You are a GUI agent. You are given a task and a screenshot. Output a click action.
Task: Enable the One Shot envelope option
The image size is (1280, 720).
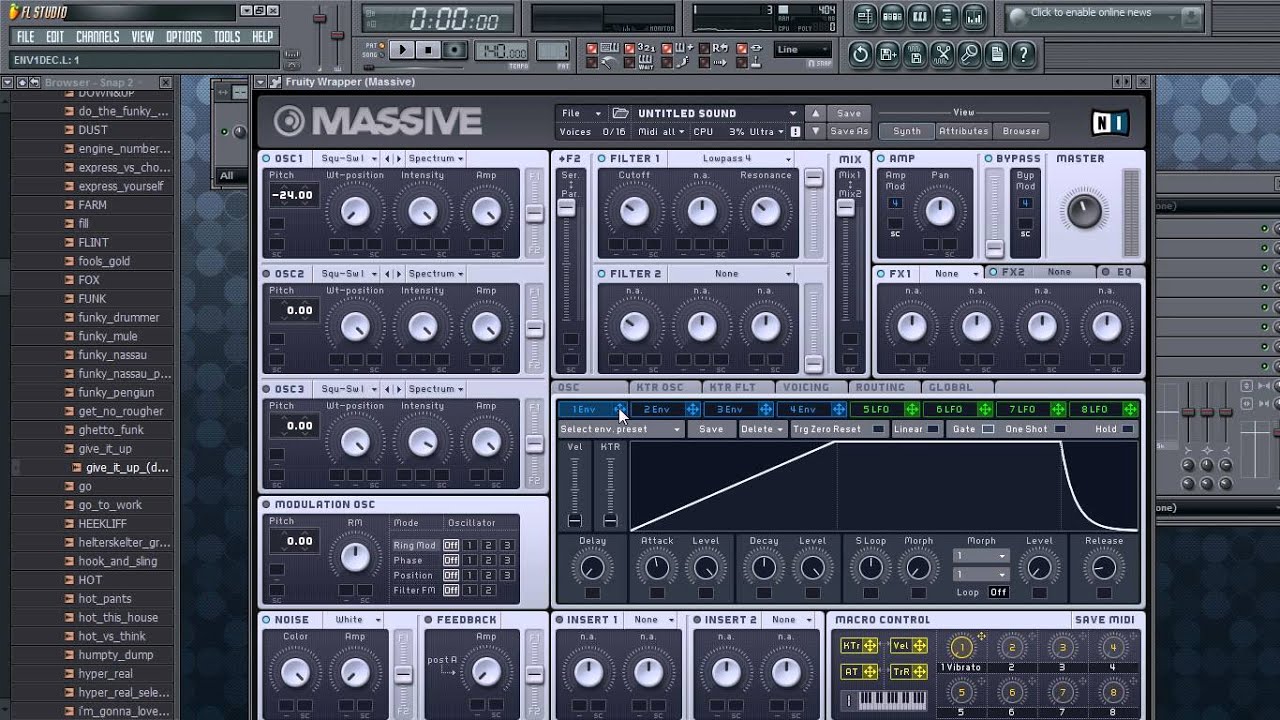(x=1060, y=429)
